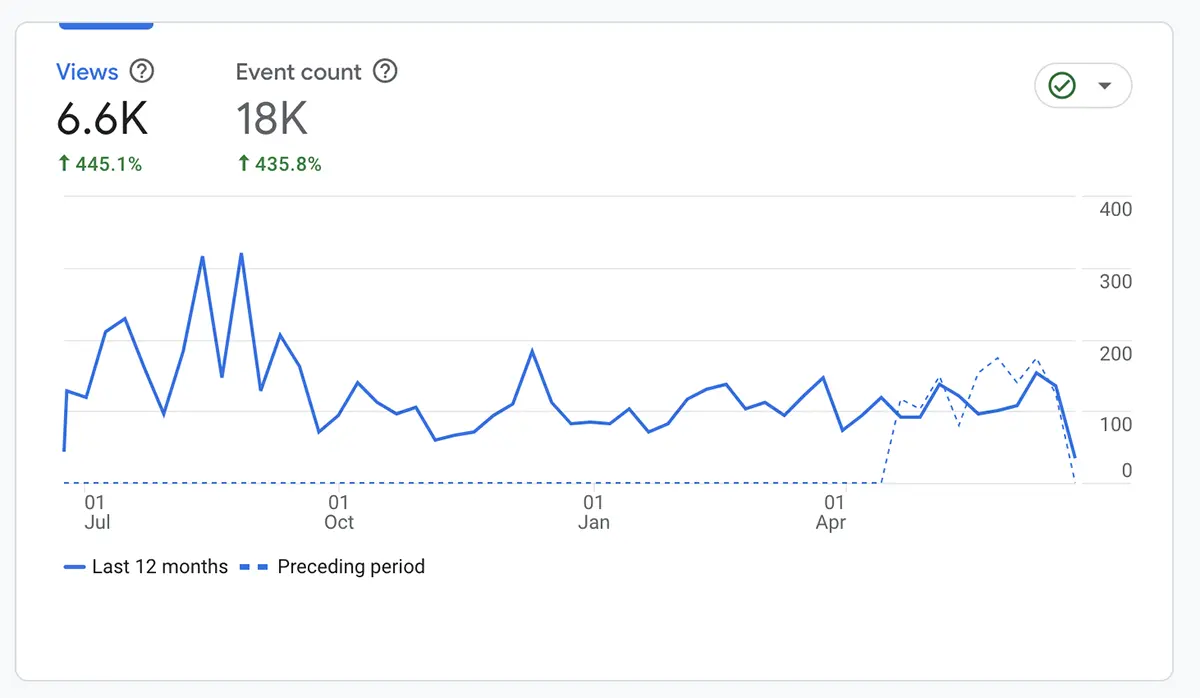The height and width of the screenshot is (698, 1200).
Task: Click the green up arrow beside 445.1%
Action: [x=65, y=163]
